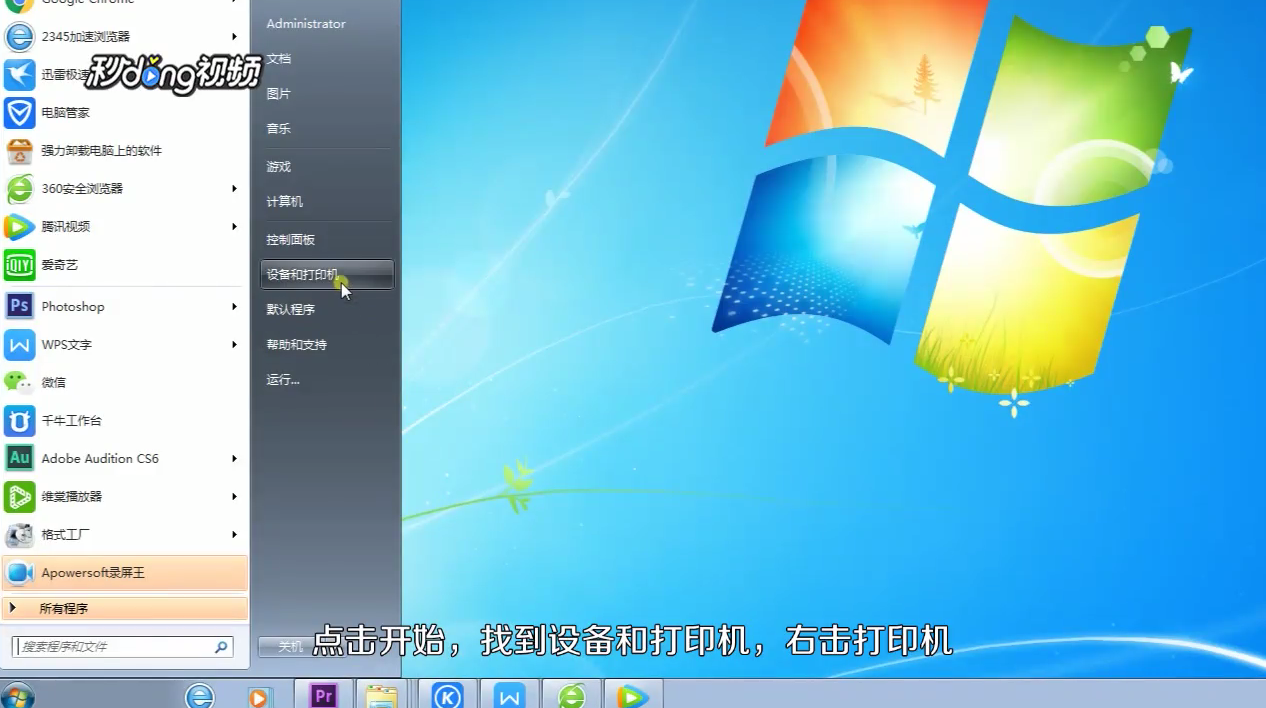Expand 腾讯视频 jump list arrow

235,227
